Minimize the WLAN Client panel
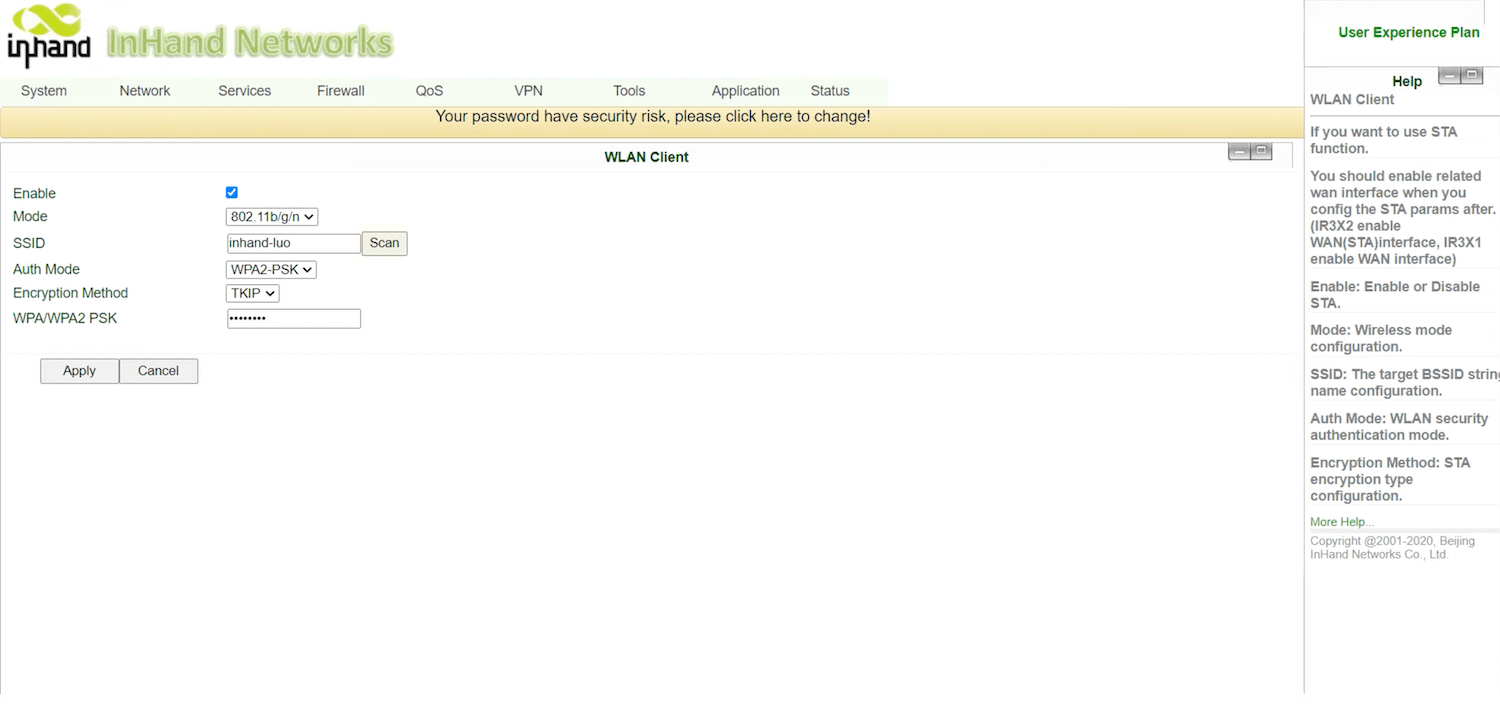Image resolution: width=1500 pixels, height=722 pixels. 1239,151
